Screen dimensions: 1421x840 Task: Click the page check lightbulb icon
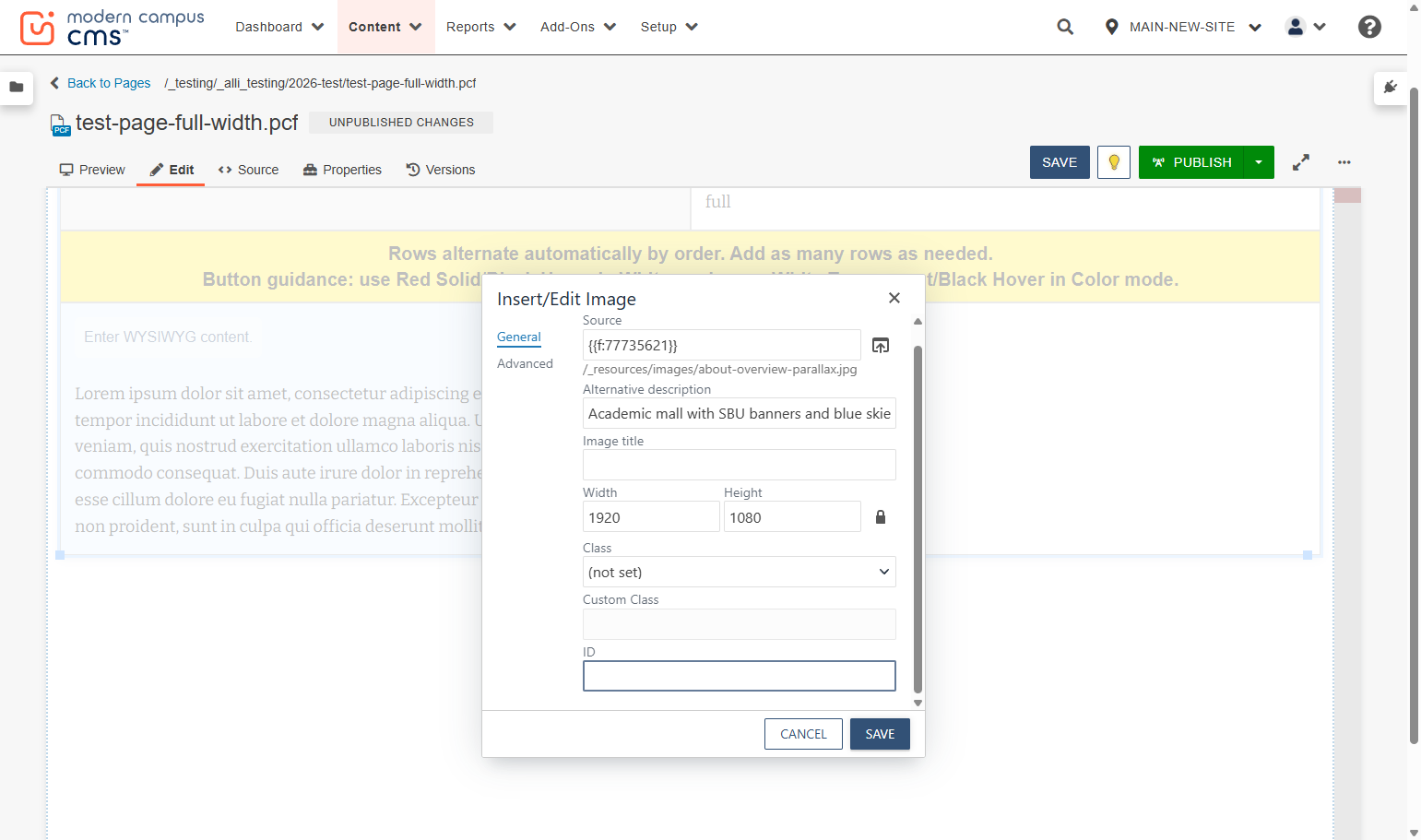1114,162
